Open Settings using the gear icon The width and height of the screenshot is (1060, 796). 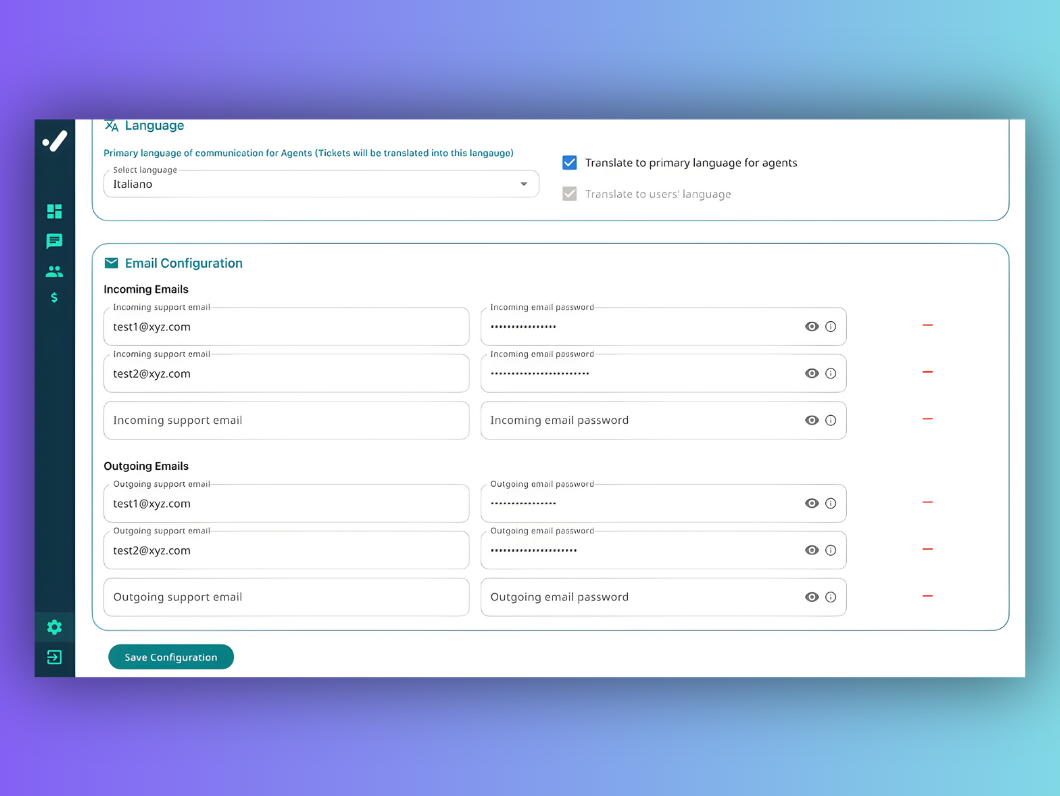point(54,627)
